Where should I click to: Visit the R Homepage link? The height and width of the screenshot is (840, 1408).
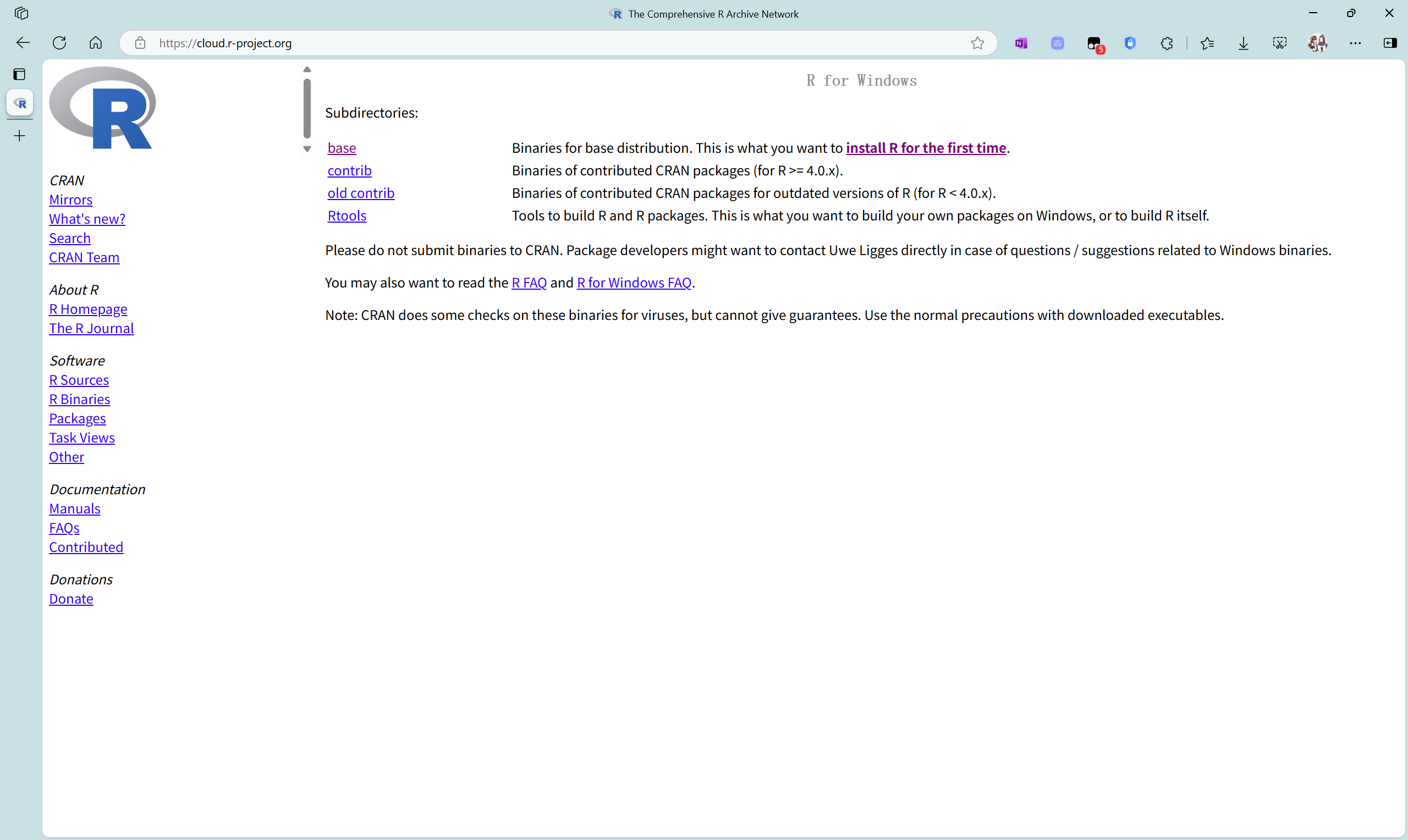[89, 309]
